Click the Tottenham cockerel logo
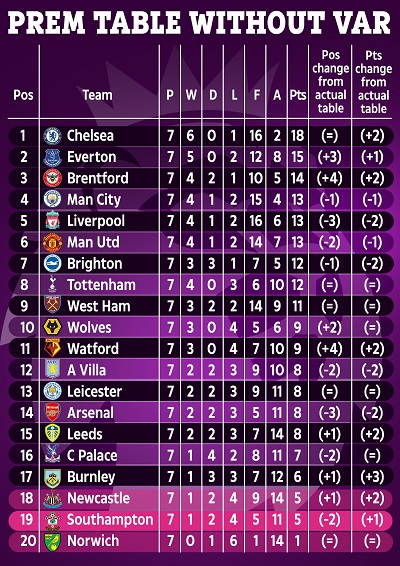 (x=52, y=285)
